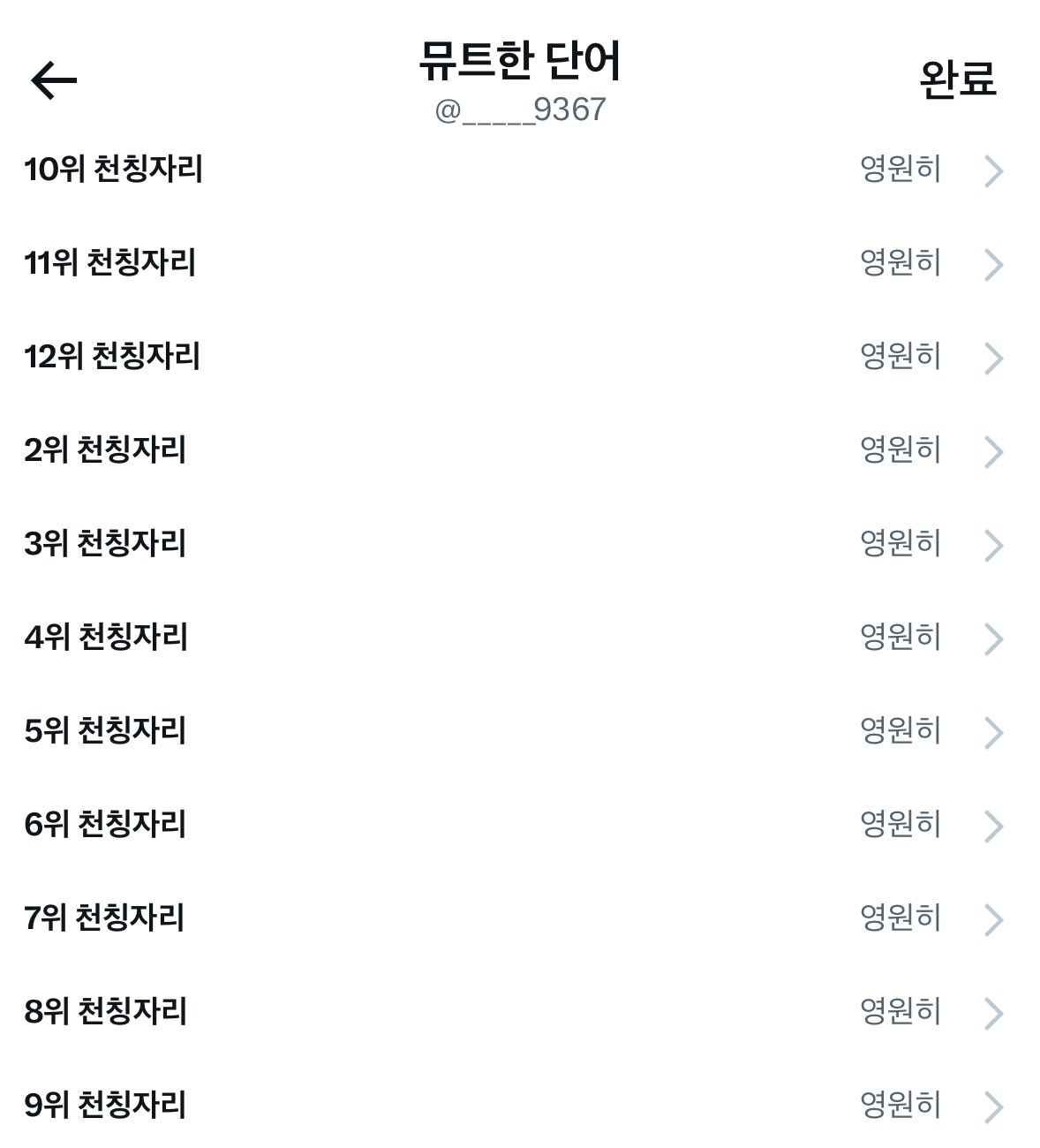
Task: Tap the back arrow icon
Action: (x=54, y=80)
